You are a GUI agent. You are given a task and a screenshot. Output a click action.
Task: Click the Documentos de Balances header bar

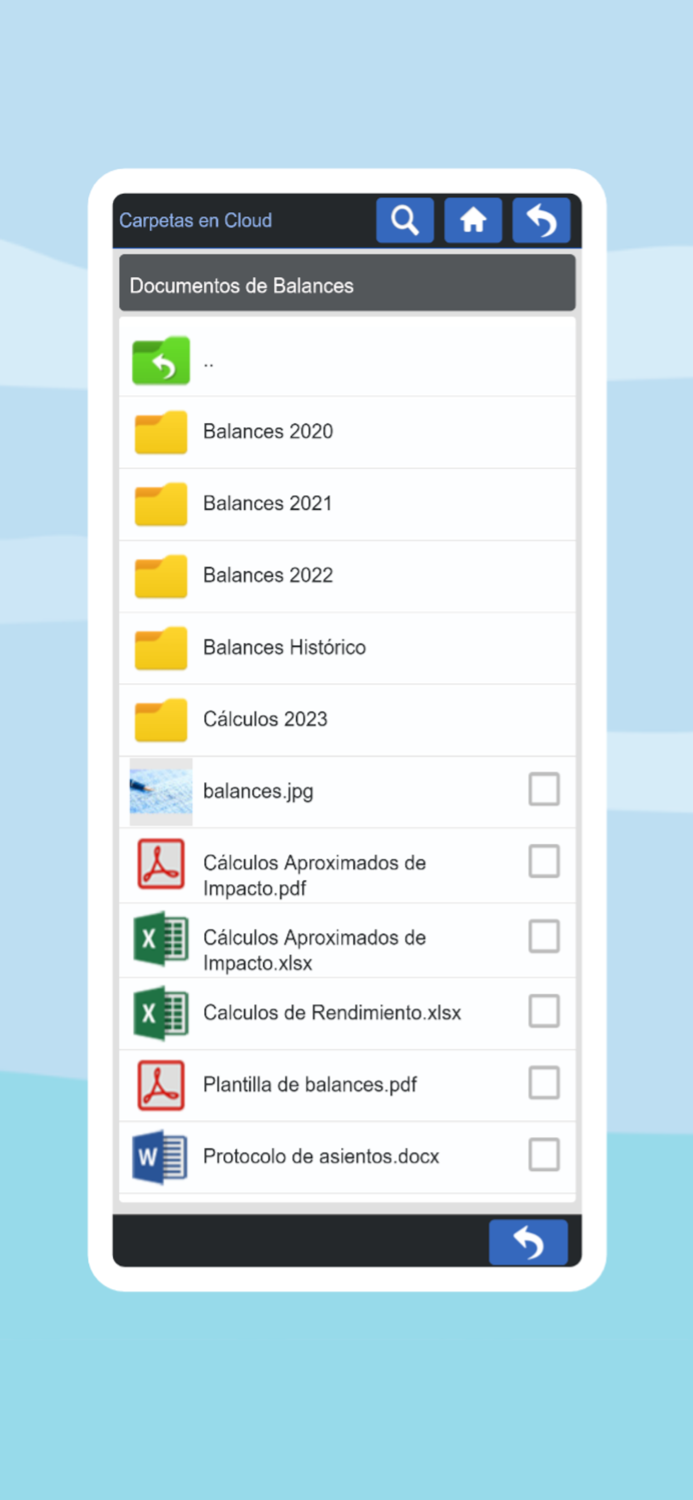347,284
